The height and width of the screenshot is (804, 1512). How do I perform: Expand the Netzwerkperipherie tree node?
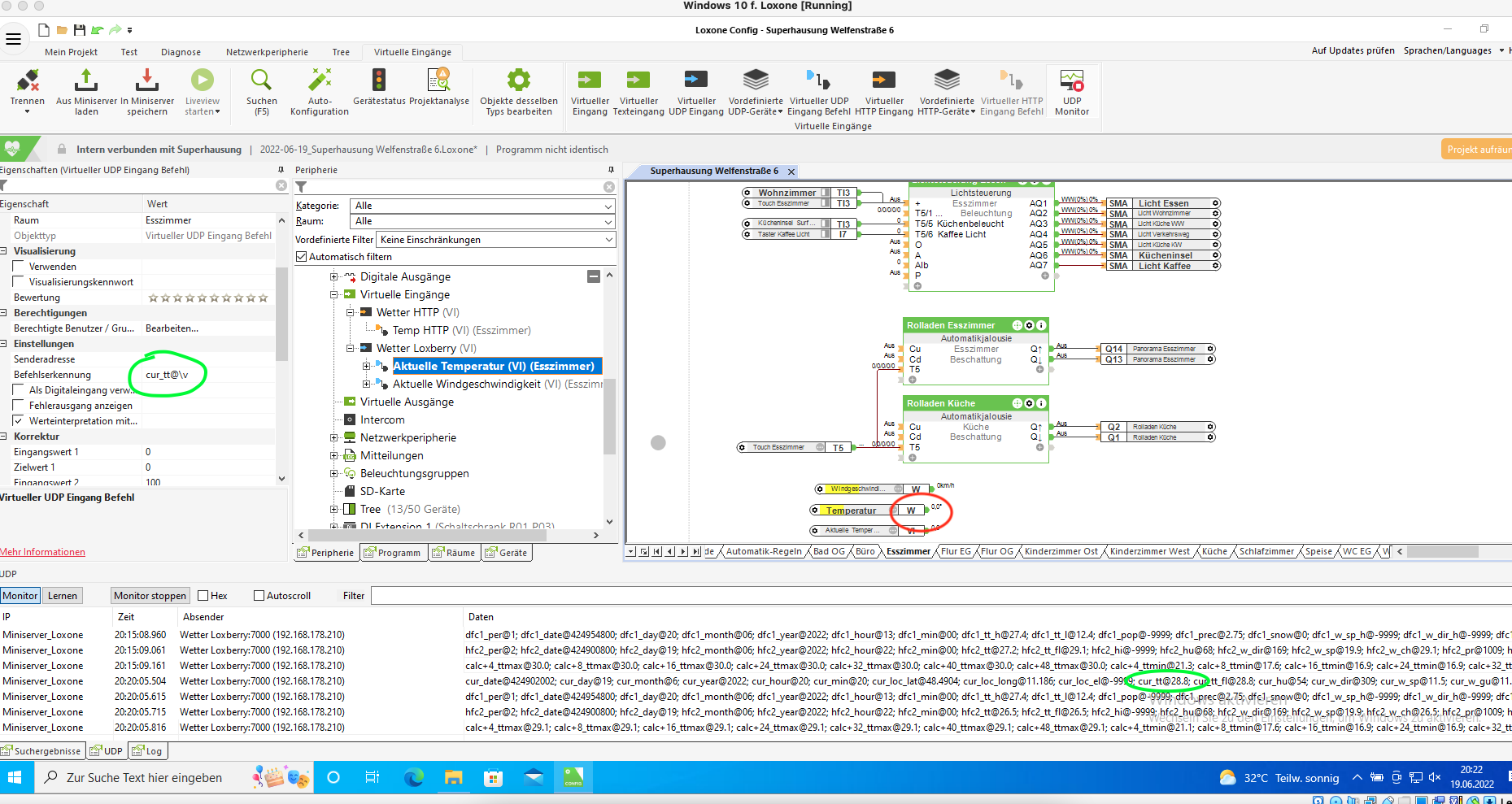point(333,438)
